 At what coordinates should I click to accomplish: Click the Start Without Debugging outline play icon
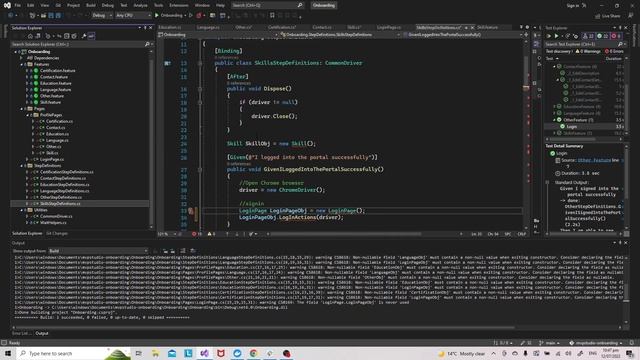click(x=191, y=16)
